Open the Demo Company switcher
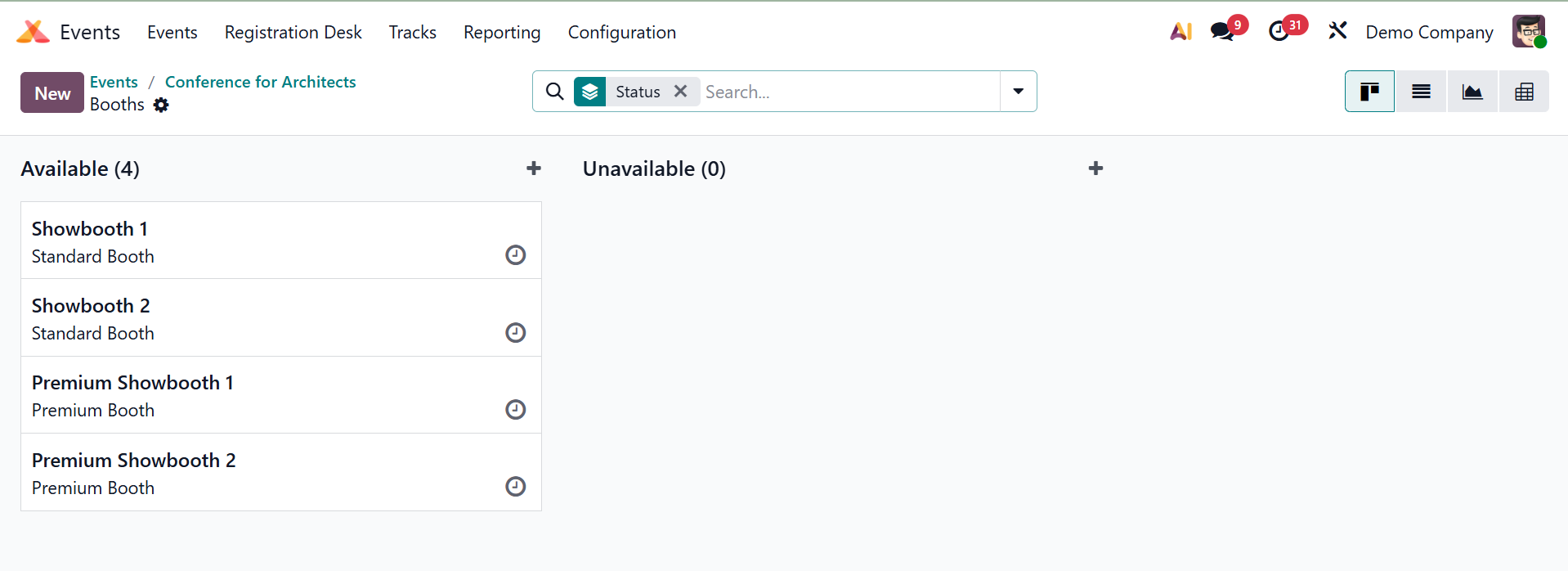The image size is (1568, 571). pyautogui.click(x=1429, y=33)
